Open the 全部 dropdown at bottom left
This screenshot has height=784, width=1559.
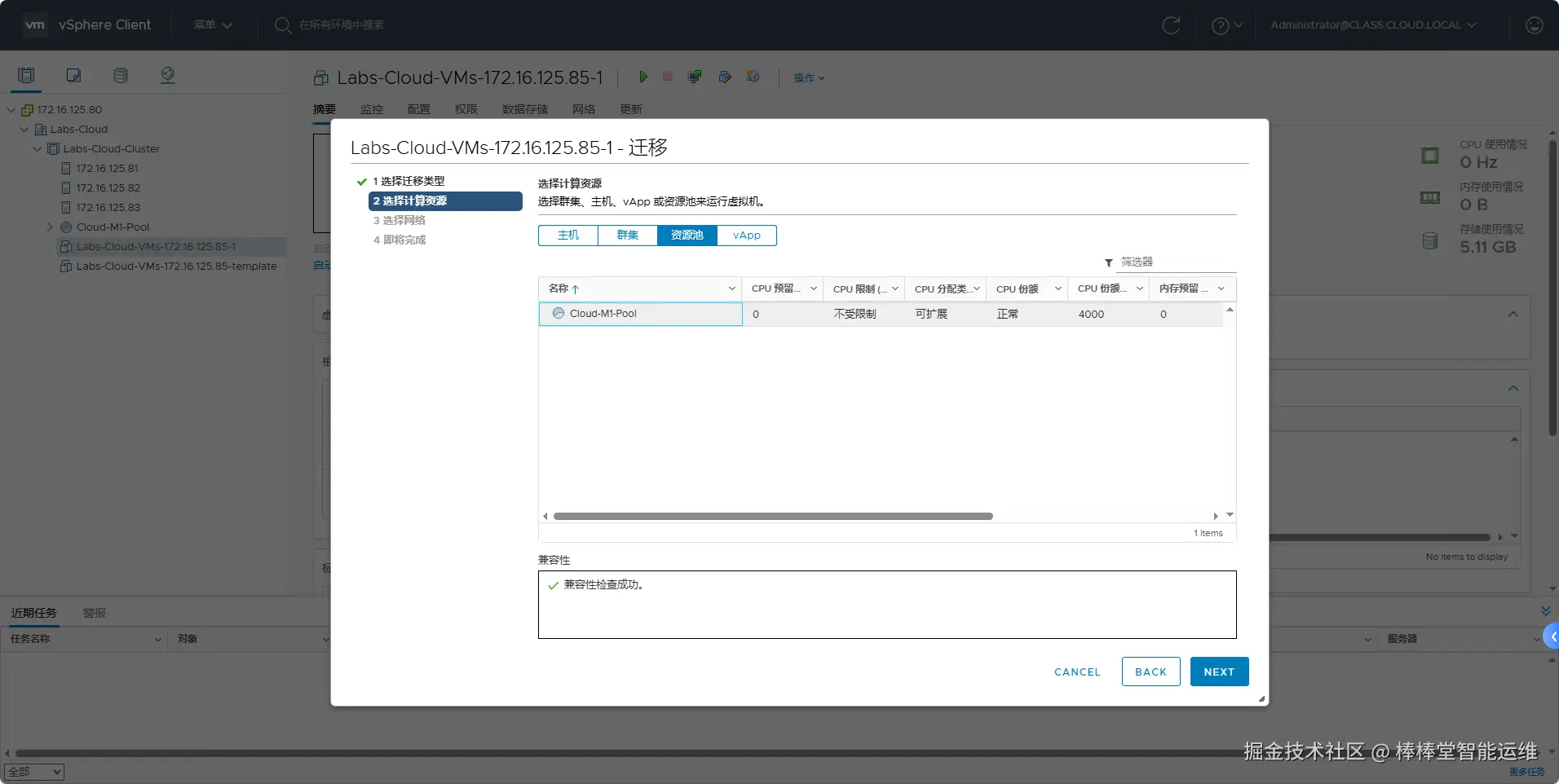34,772
